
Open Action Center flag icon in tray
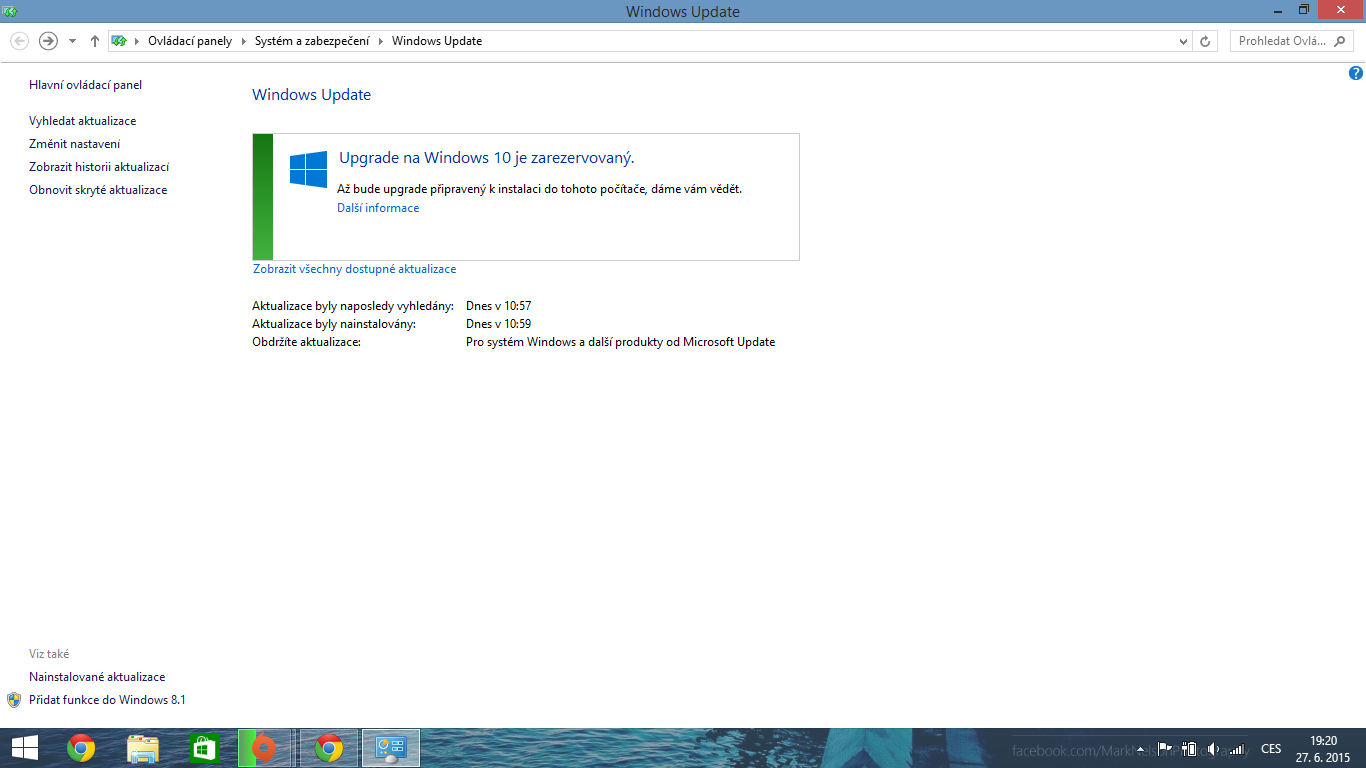(x=1164, y=749)
